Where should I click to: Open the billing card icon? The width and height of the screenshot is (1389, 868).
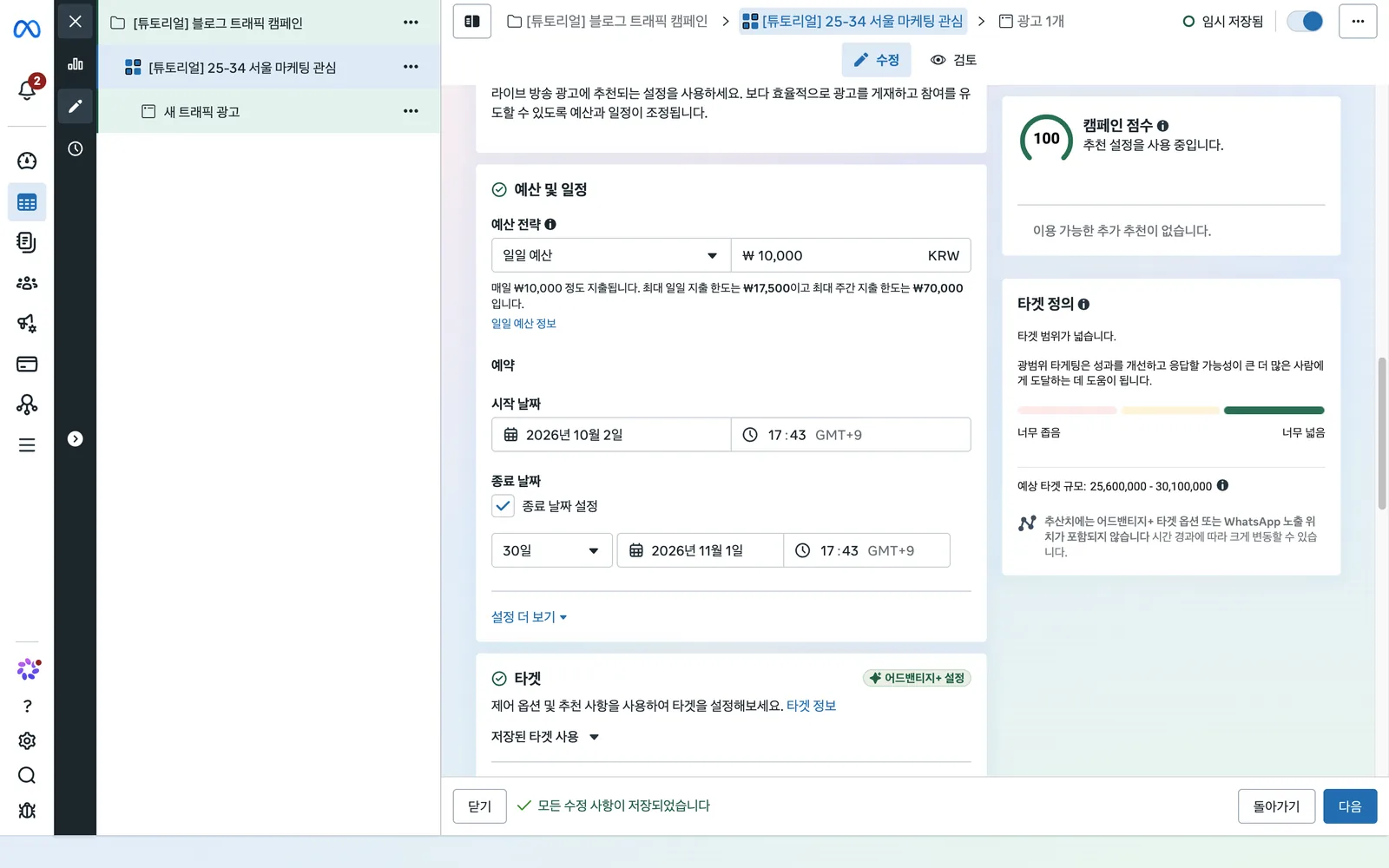pos(27,364)
